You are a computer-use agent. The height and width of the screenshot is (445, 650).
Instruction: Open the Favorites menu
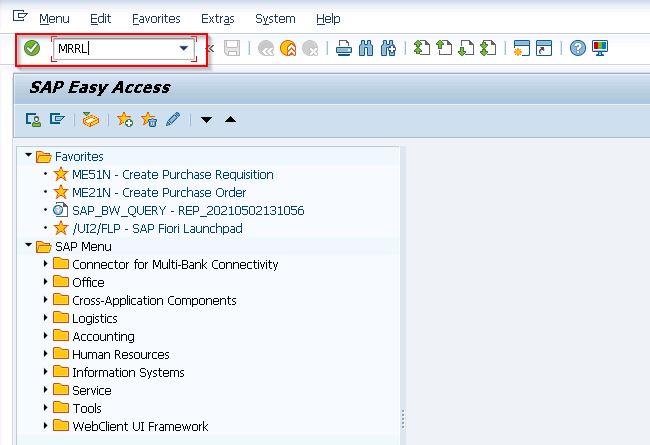[156, 19]
